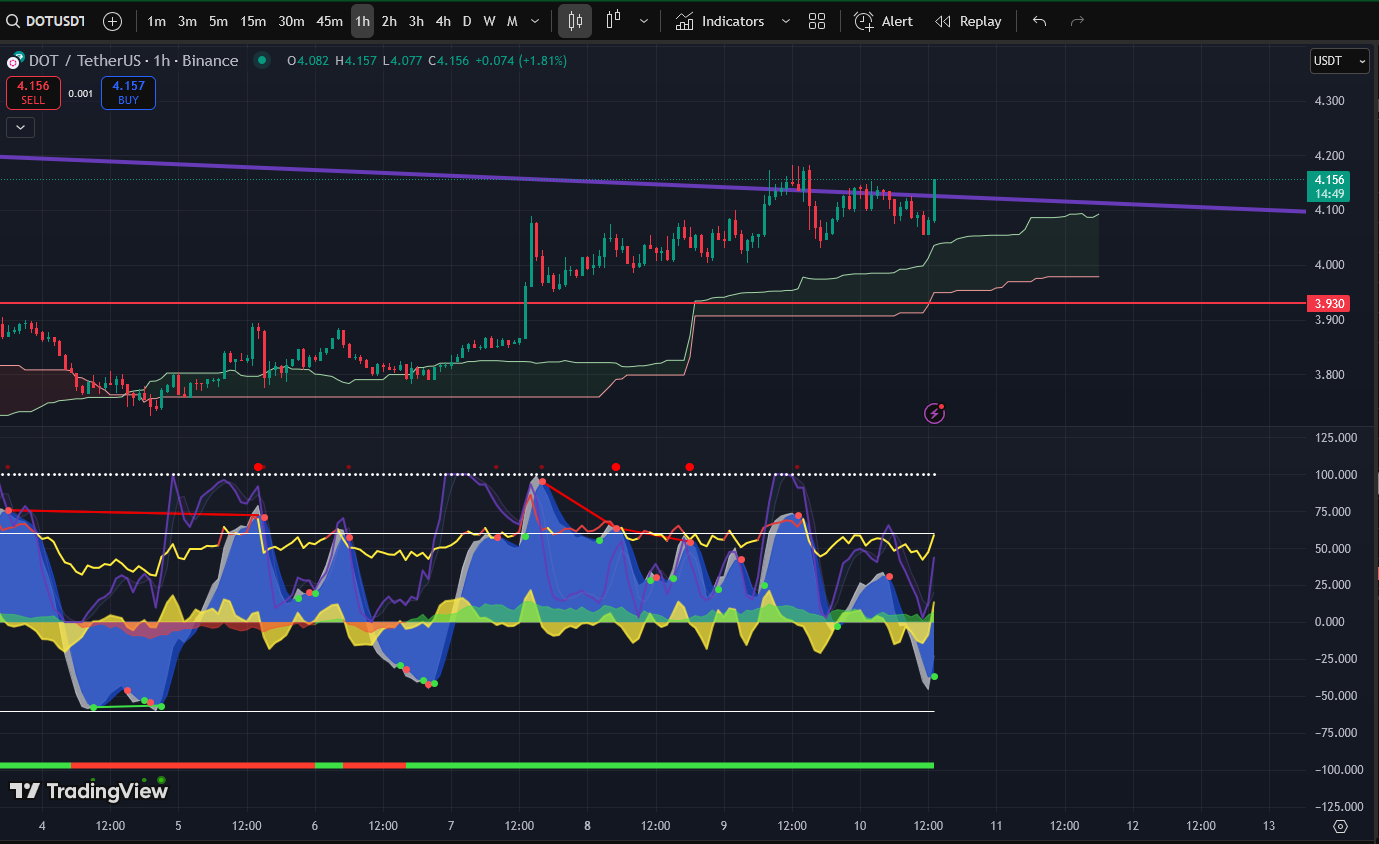Open chart settings gear icon
This screenshot has width=1379, height=844.
(1341, 826)
